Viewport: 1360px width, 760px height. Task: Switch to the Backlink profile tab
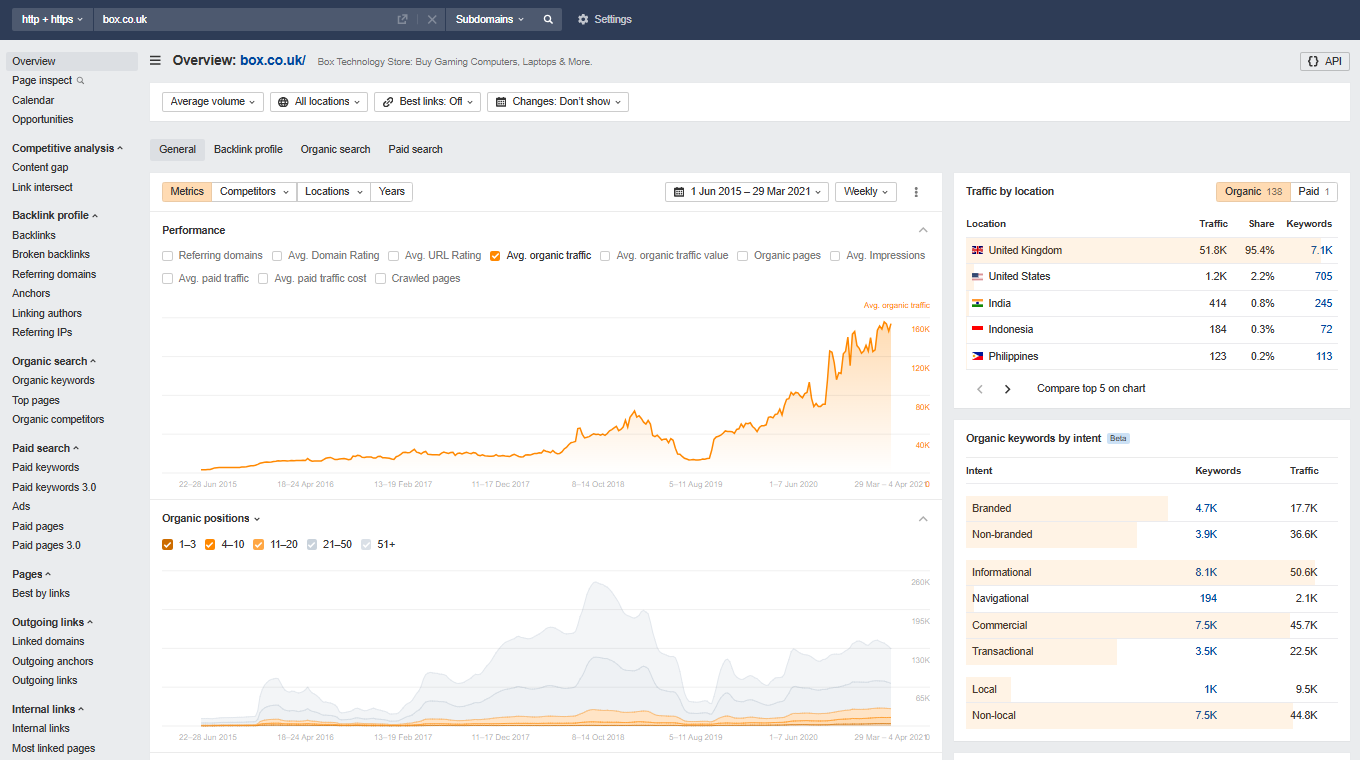248,150
